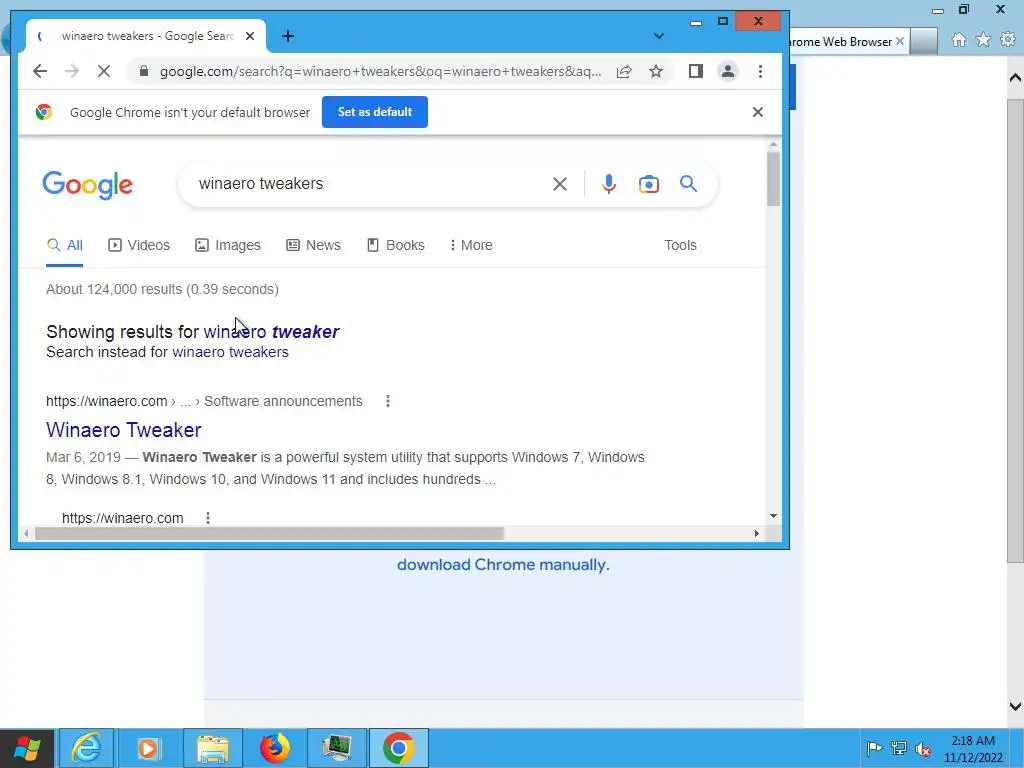Image resolution: width=1024 pixels, height=768 pixels.
Task: Open options dots beside https://winaero.com sub-result
Action: [x=208, y=518]
